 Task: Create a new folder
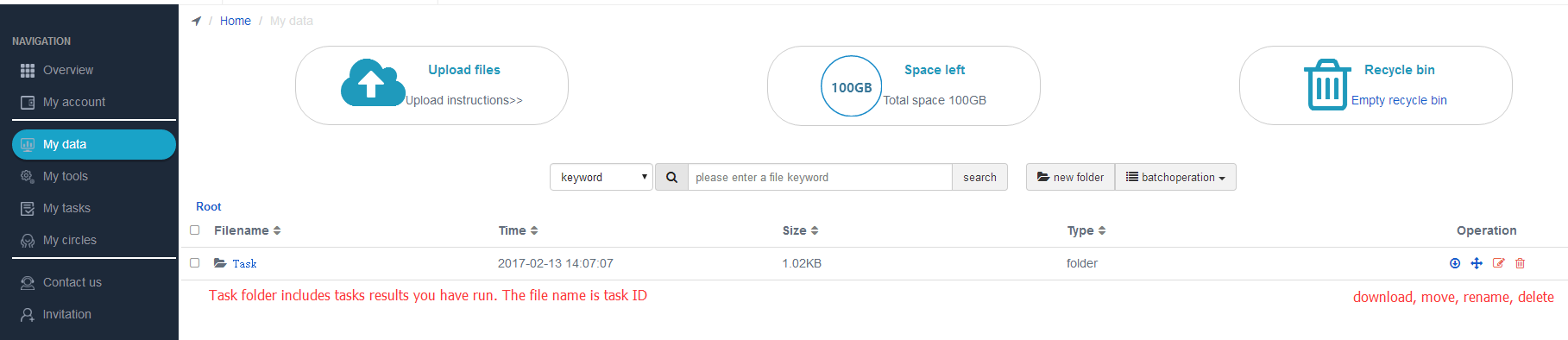(x=1070, y=177)
